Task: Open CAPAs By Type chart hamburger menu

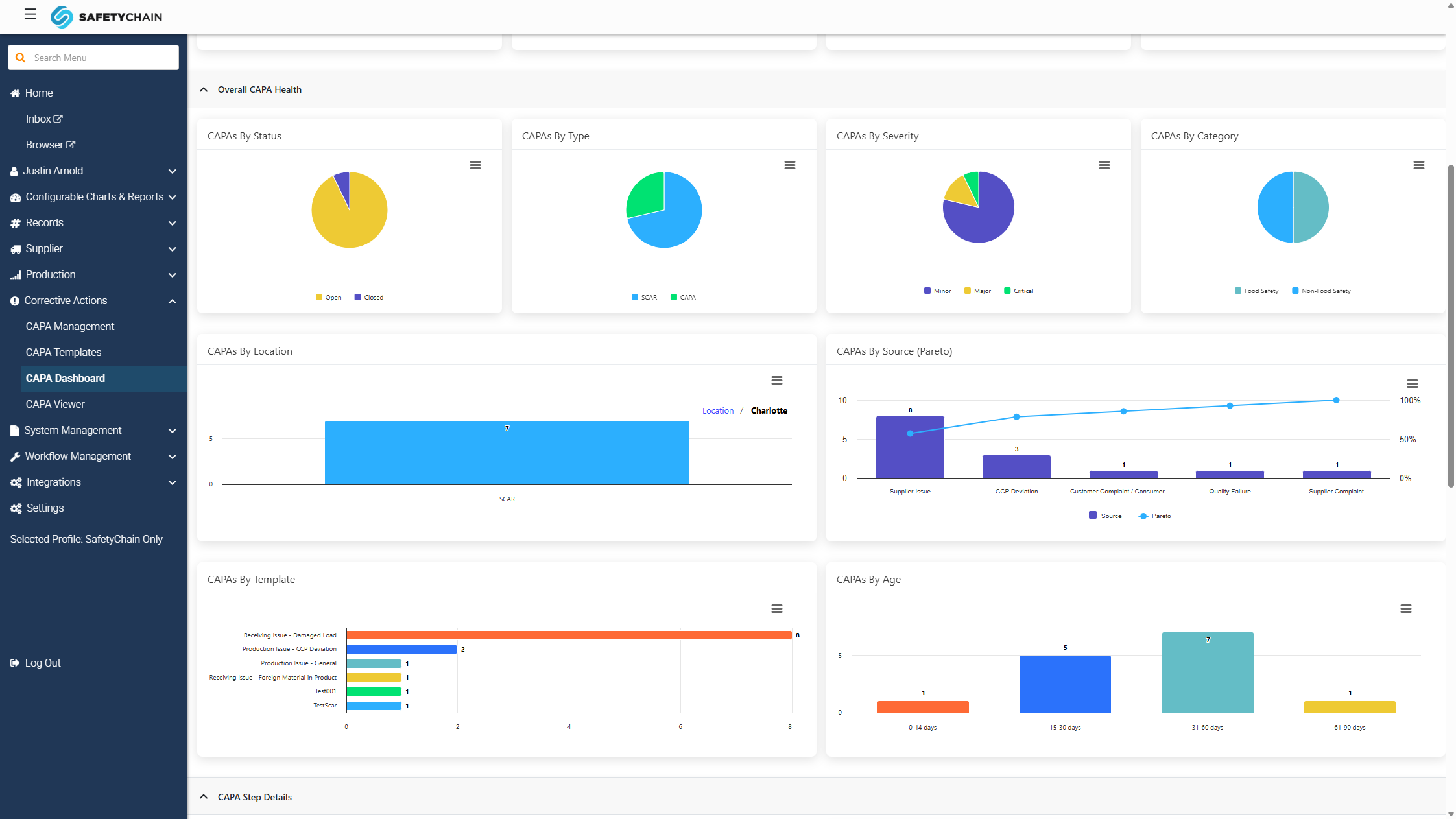Action: [790, 165]
